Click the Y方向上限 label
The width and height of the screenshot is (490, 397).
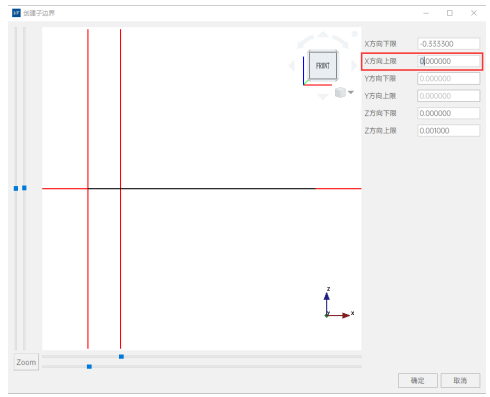point(380,96)
